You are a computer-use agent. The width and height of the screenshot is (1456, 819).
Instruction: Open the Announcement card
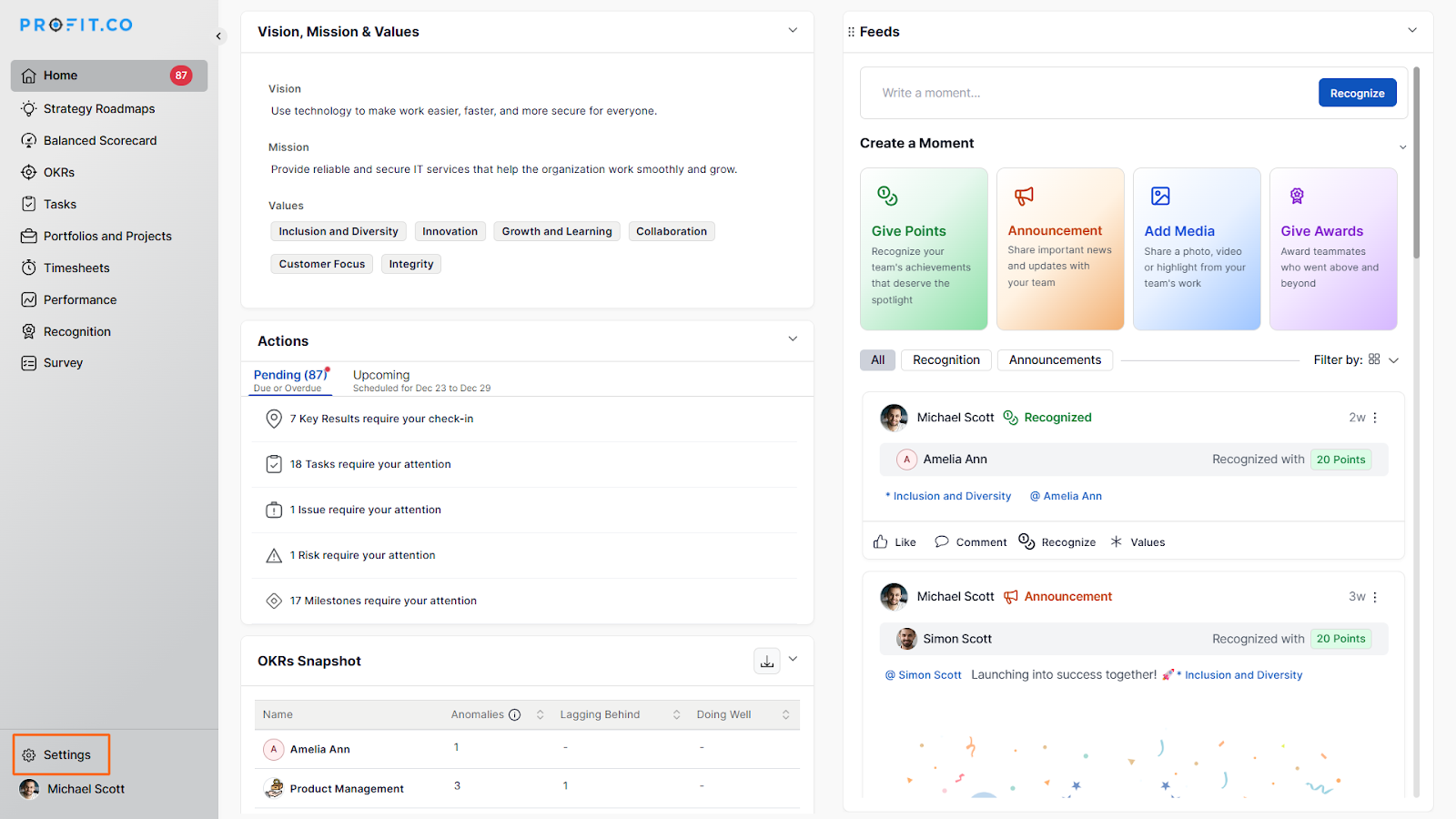tap(1060, 248)
